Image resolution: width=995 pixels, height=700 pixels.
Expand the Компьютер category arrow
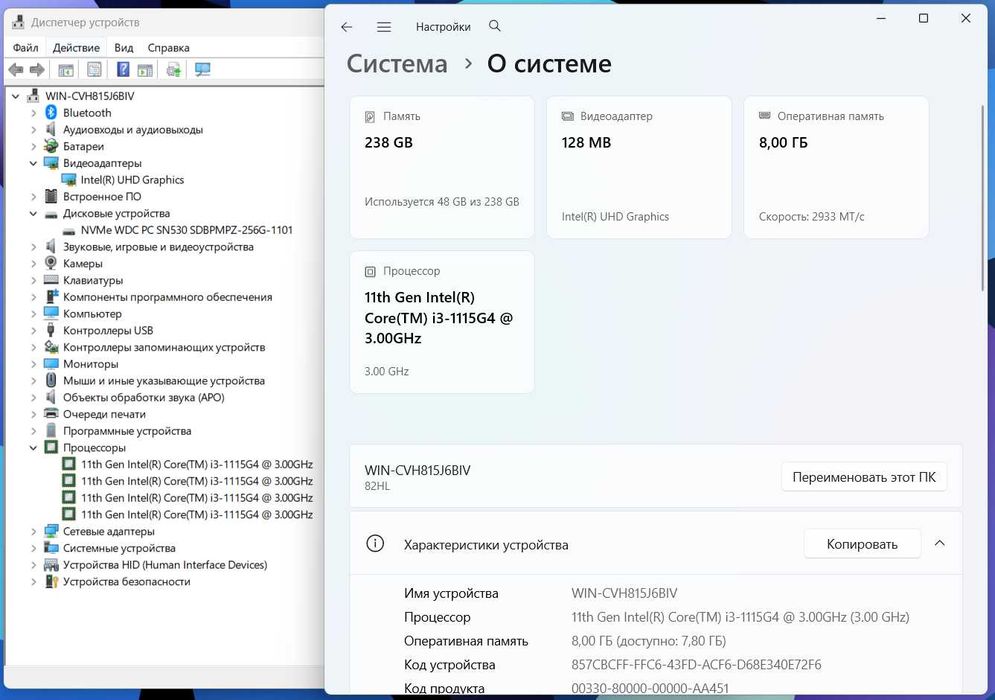[x=34, y=314]
